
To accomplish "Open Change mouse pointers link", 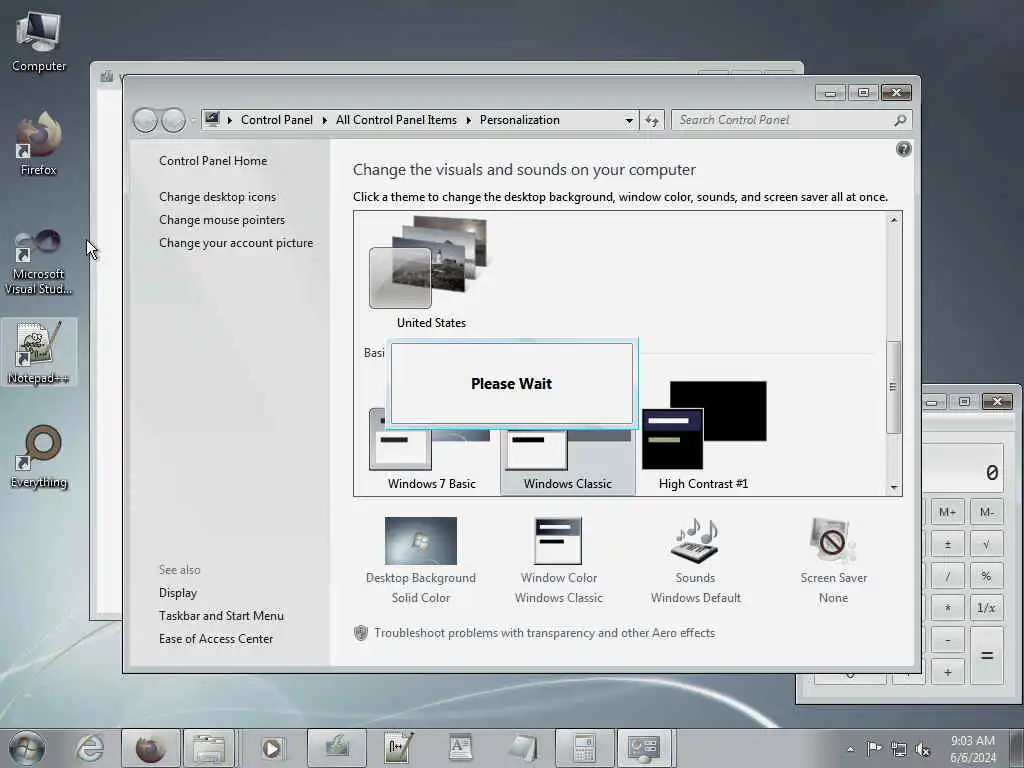I will coord(222,219).
